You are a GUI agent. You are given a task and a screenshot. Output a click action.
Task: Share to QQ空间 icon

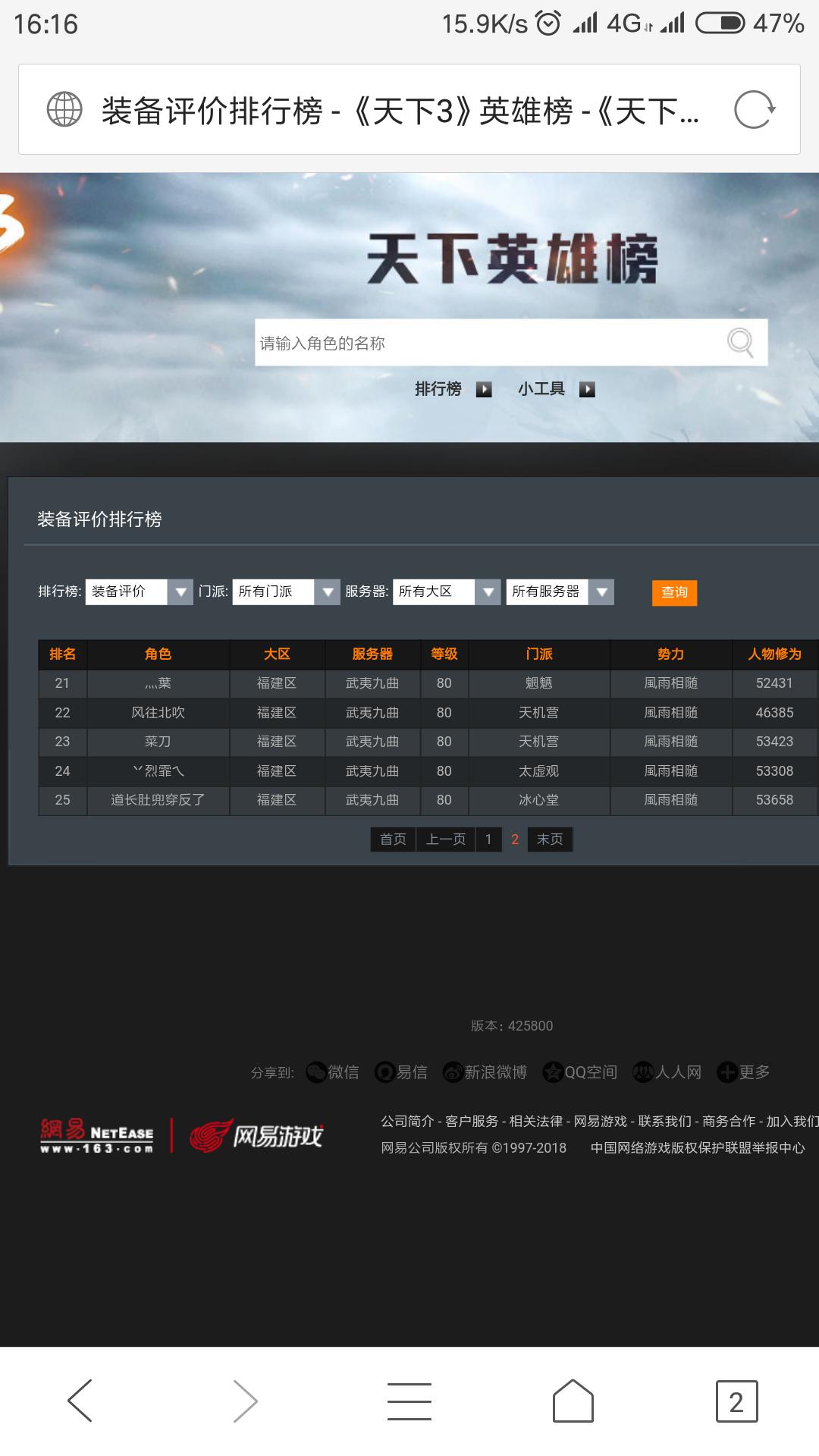[553, 1072]
